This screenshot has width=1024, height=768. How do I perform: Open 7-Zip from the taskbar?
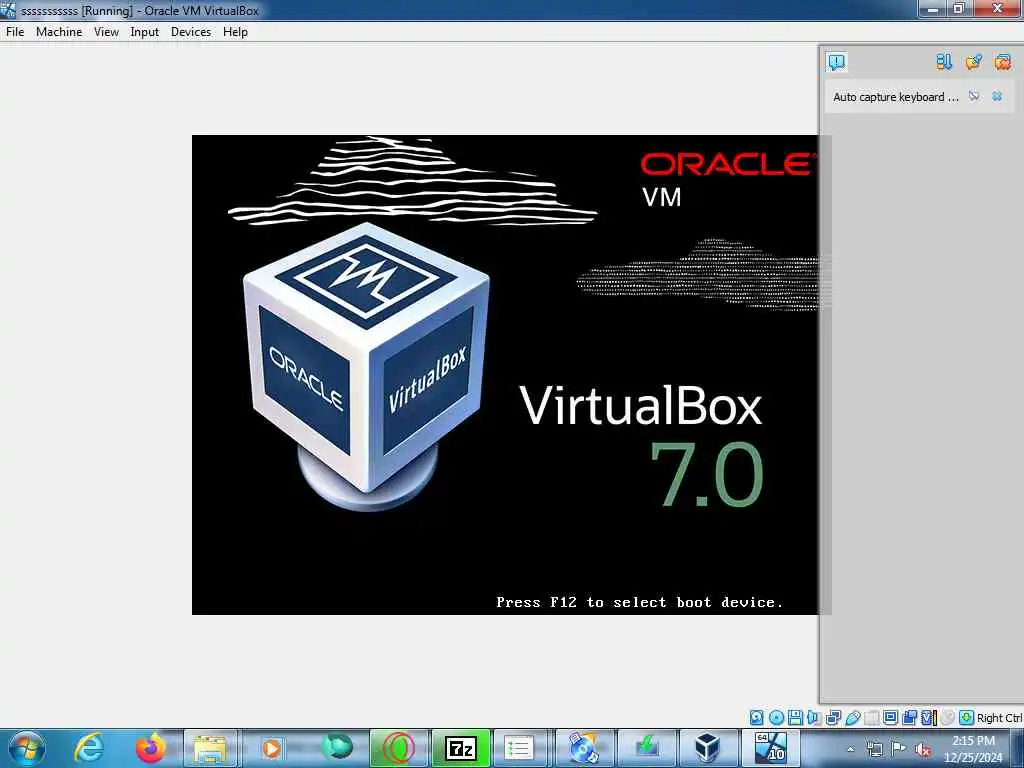tap(460, 748)
